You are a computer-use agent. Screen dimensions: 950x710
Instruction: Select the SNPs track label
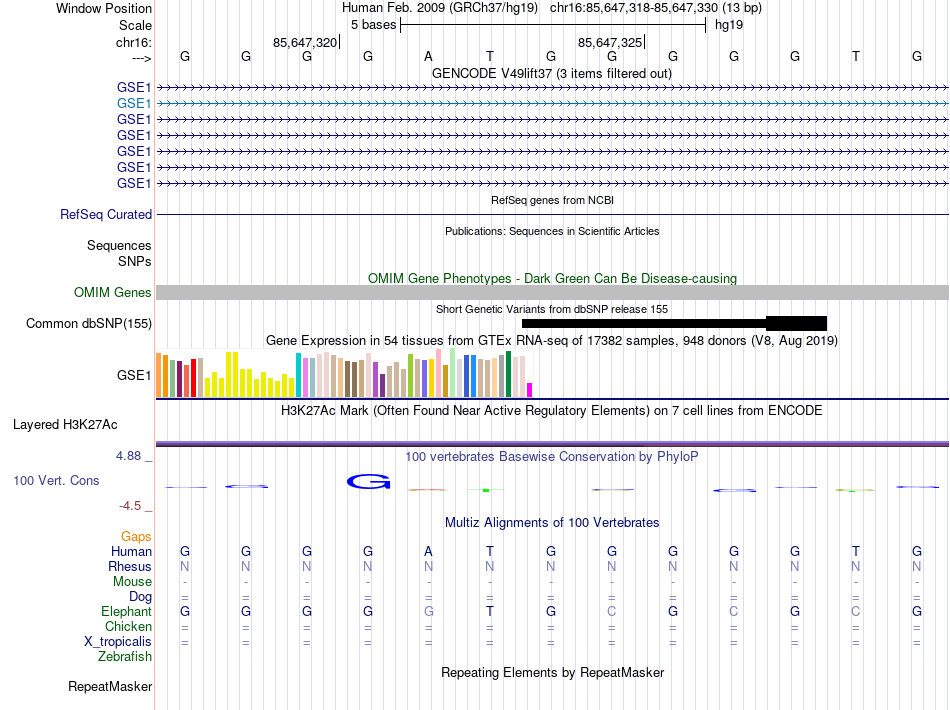(x=135, y=261)
